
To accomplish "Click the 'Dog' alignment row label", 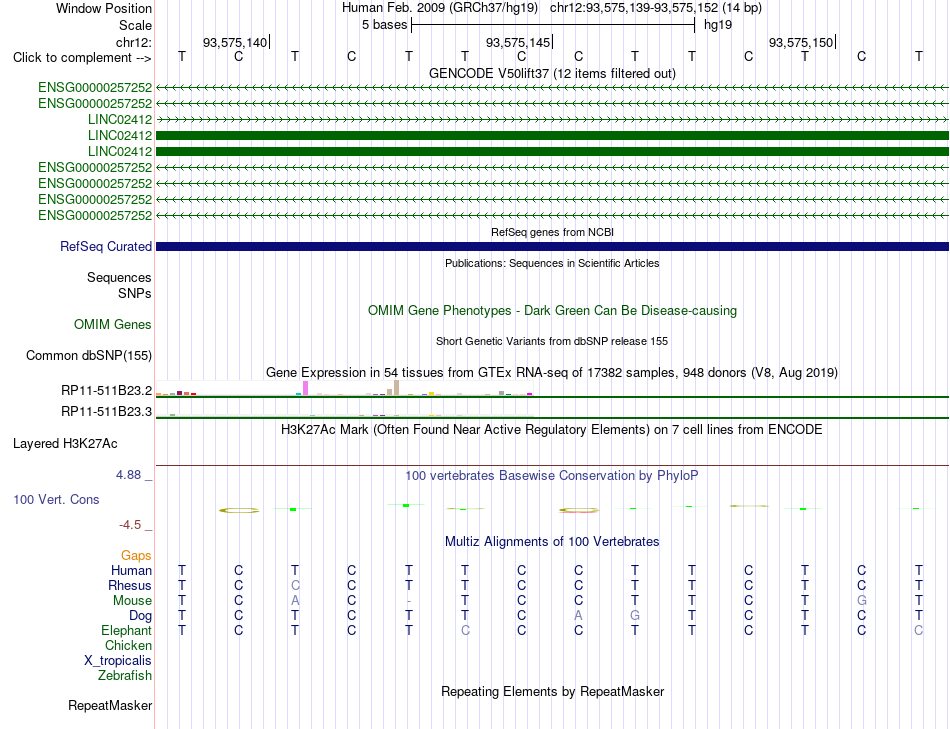I will [x=140, y=616].
